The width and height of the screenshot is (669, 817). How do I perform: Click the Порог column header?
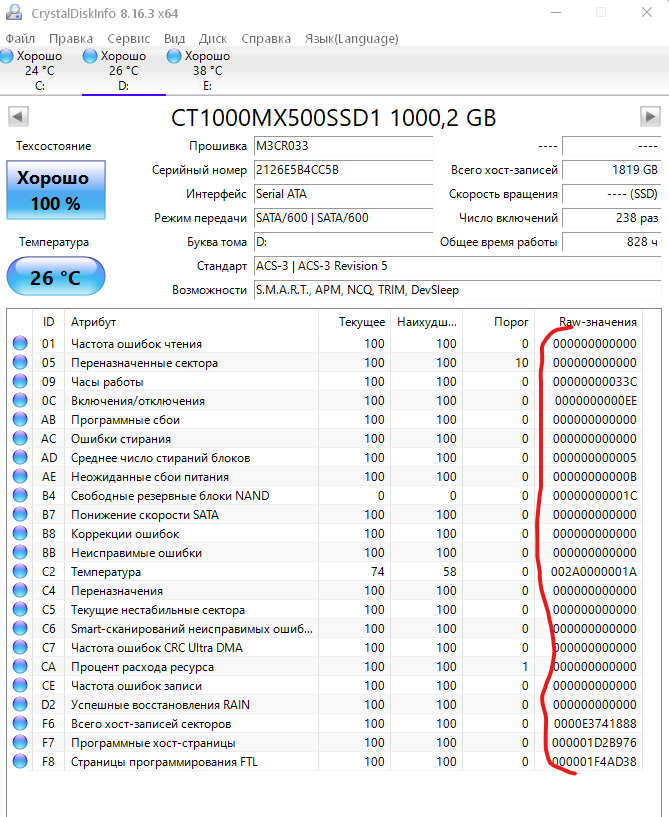499,322
